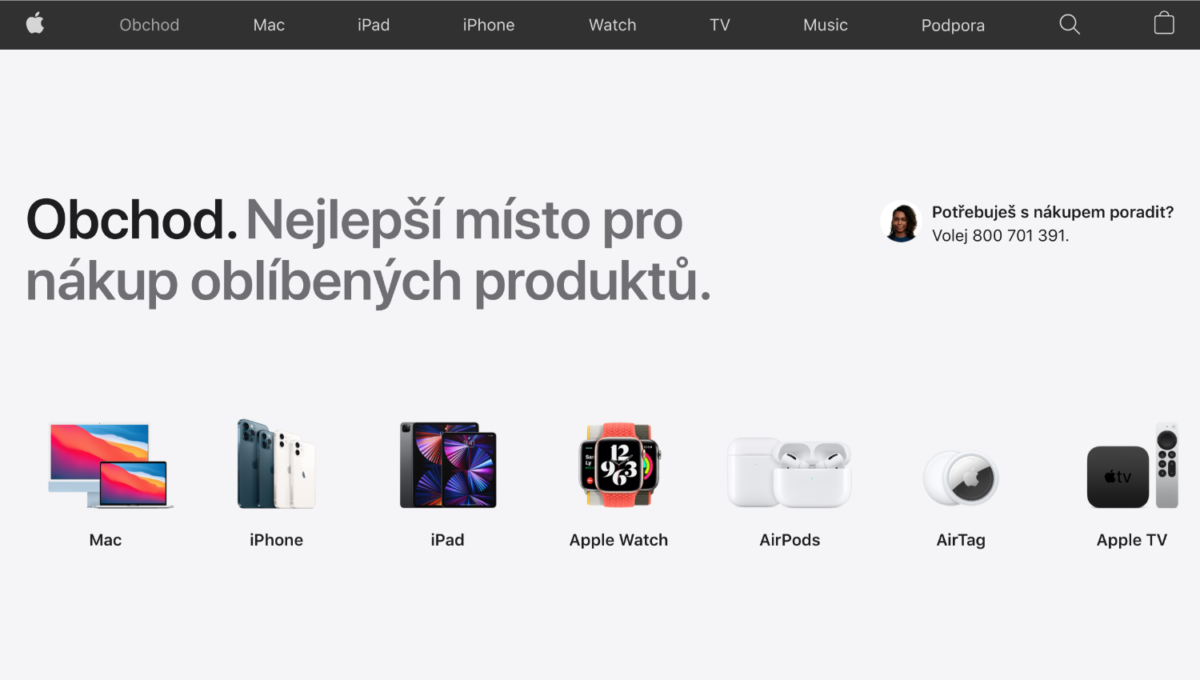Go to TV in the top navigation
The image size is (1200, 680).
click(x=720, y=25)
